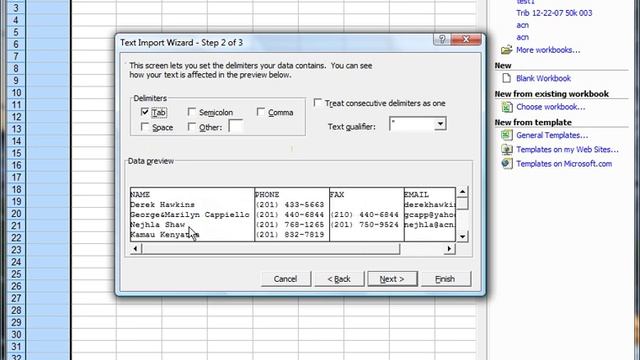Click the preview vertical scrollbar thumb
640x360 pixels.
[462, 204]
